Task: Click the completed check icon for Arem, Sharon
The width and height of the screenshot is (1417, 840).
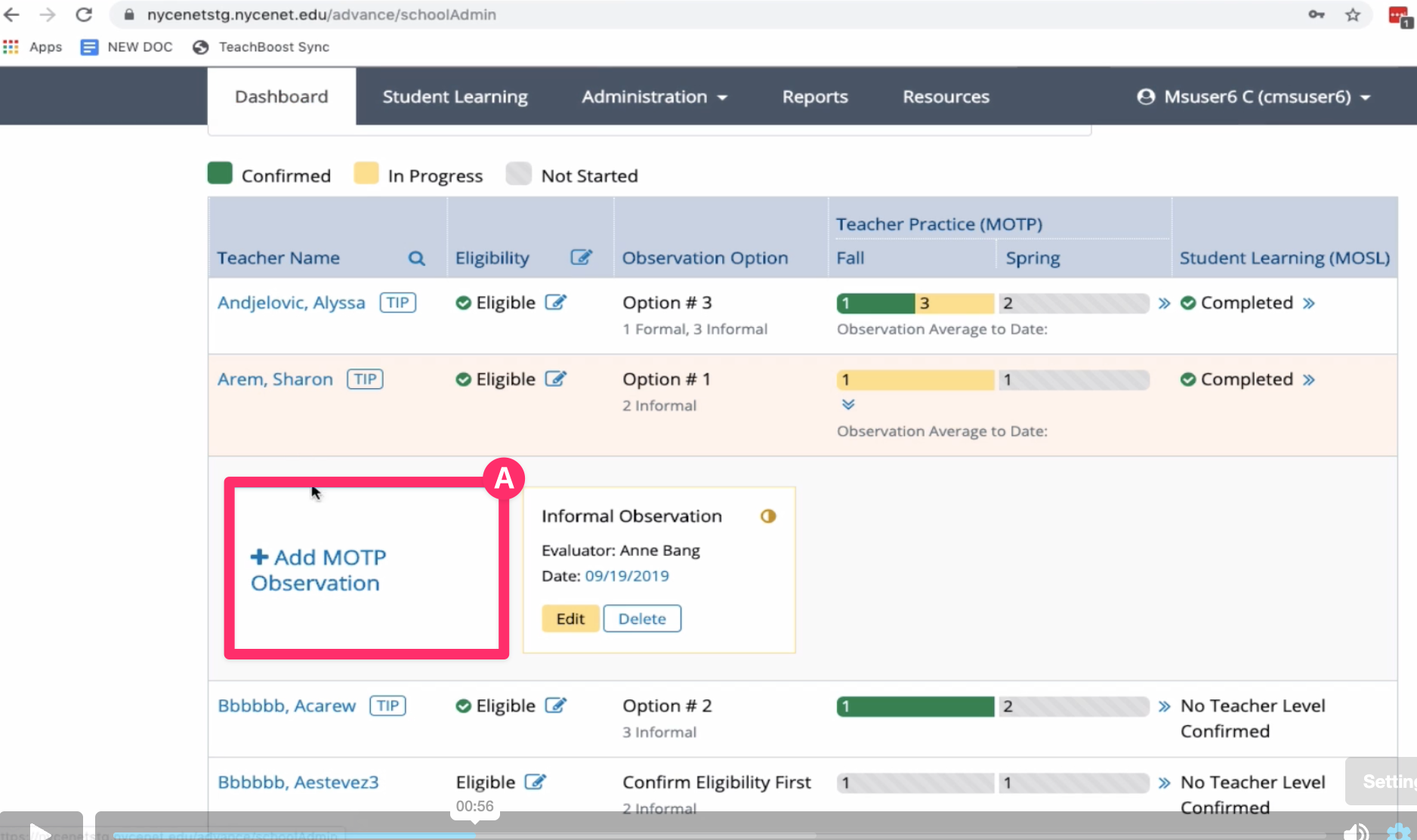Action: pyautogui.click(x=1188, y=379)
